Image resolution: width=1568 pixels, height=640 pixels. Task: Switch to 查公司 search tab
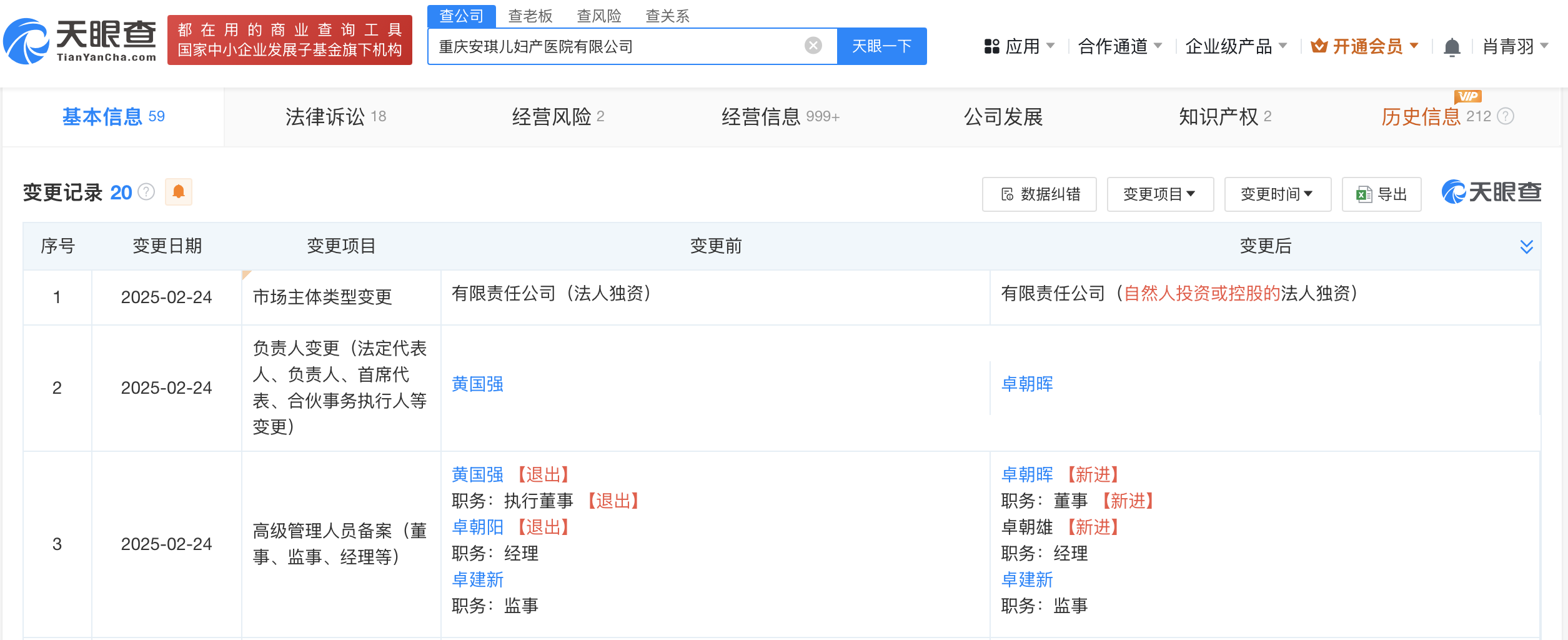[462, 16]
